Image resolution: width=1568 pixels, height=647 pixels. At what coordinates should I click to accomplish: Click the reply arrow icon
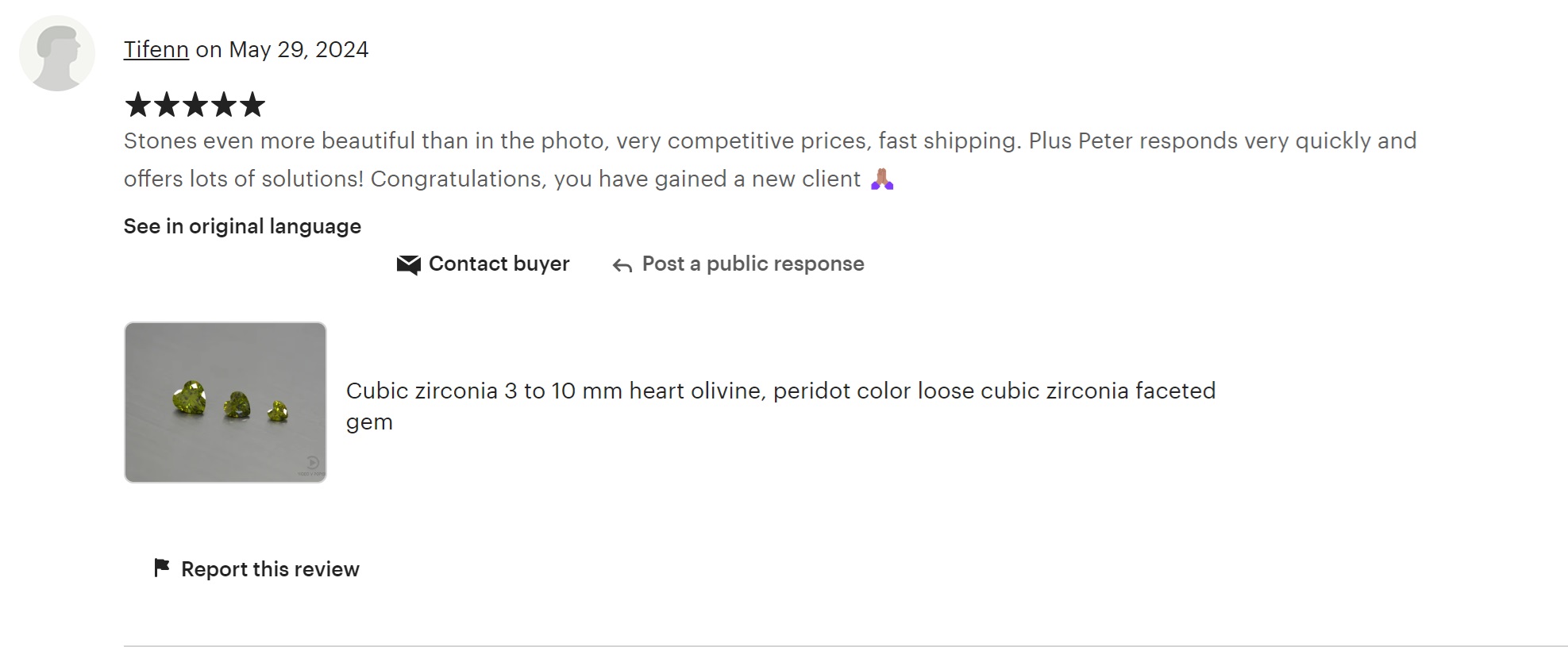click(x=622, y=265)
